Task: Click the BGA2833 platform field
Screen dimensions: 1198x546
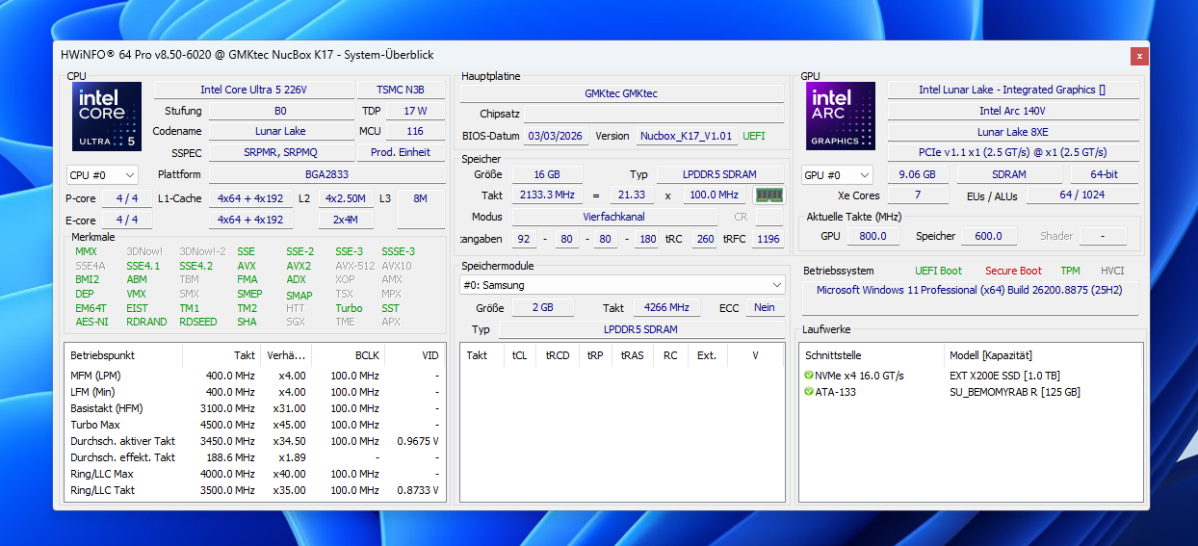Action: click(327, 174)
